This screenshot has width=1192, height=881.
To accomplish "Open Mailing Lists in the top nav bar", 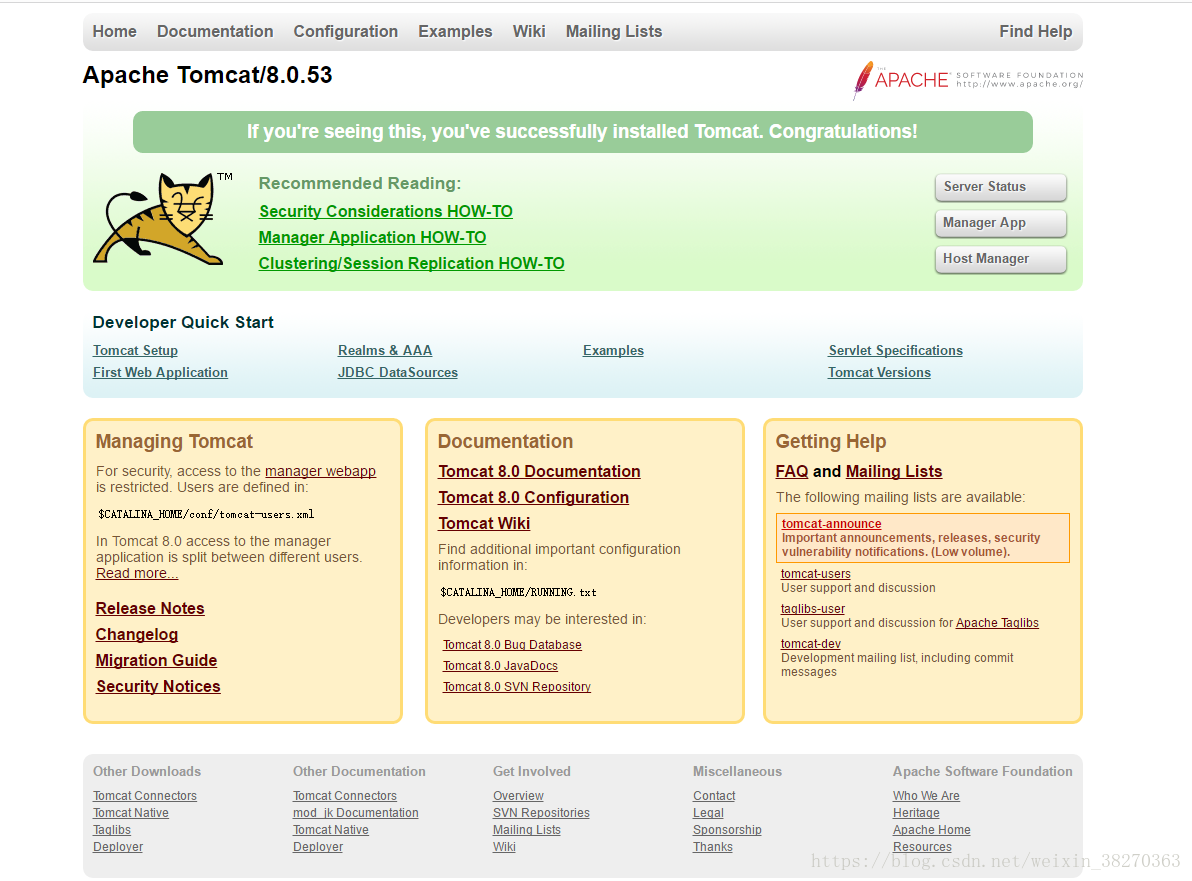I will click(x=613, y=31).
